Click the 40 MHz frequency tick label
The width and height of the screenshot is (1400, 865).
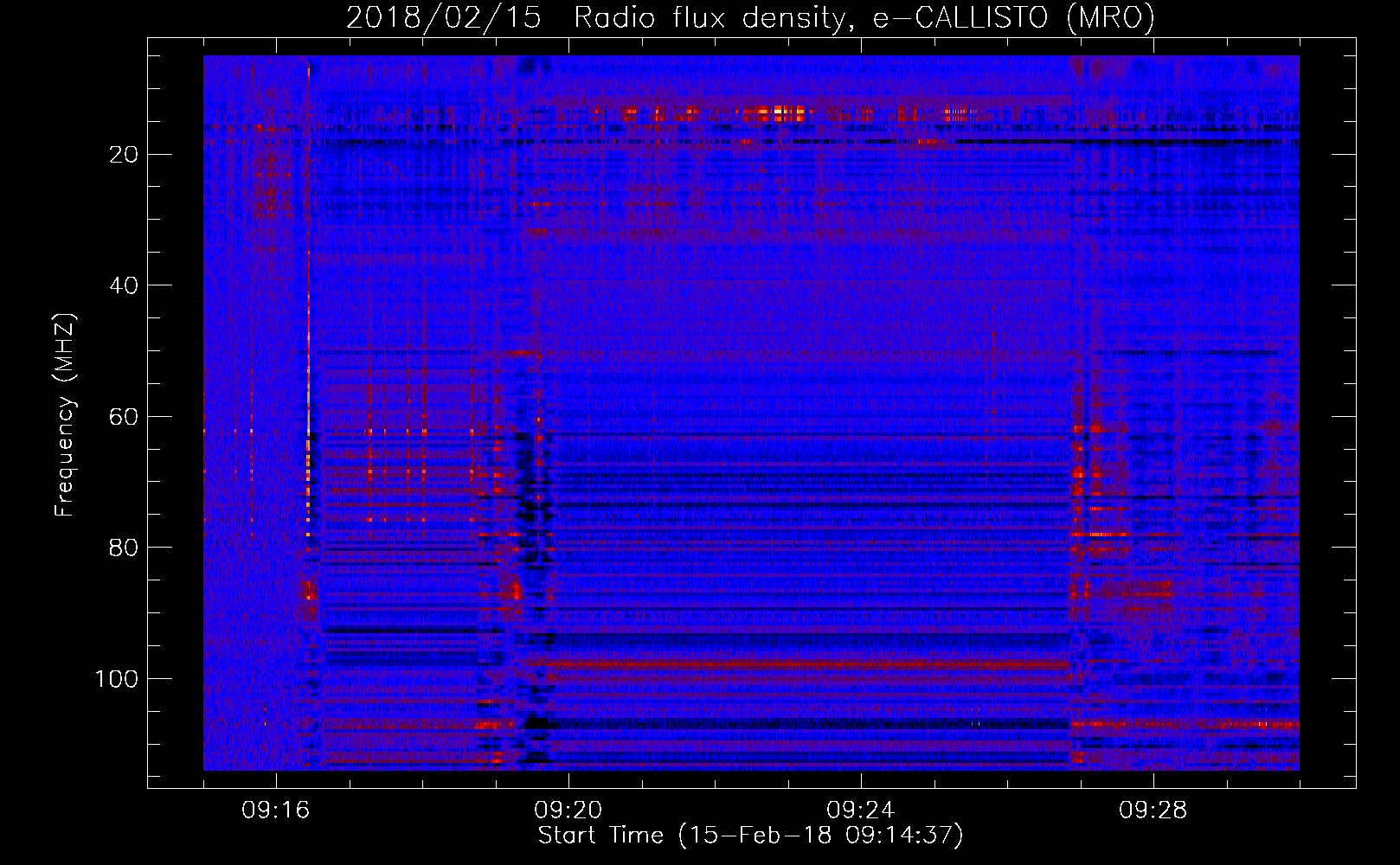(124, 285)
